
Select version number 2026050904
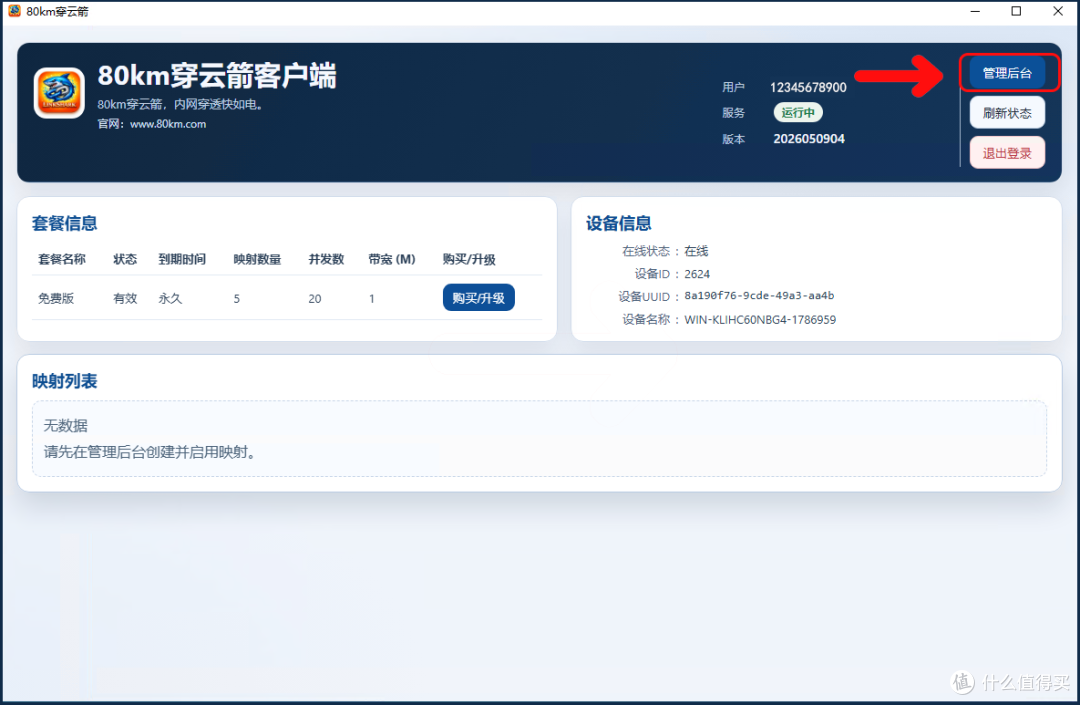click(809, 139)
